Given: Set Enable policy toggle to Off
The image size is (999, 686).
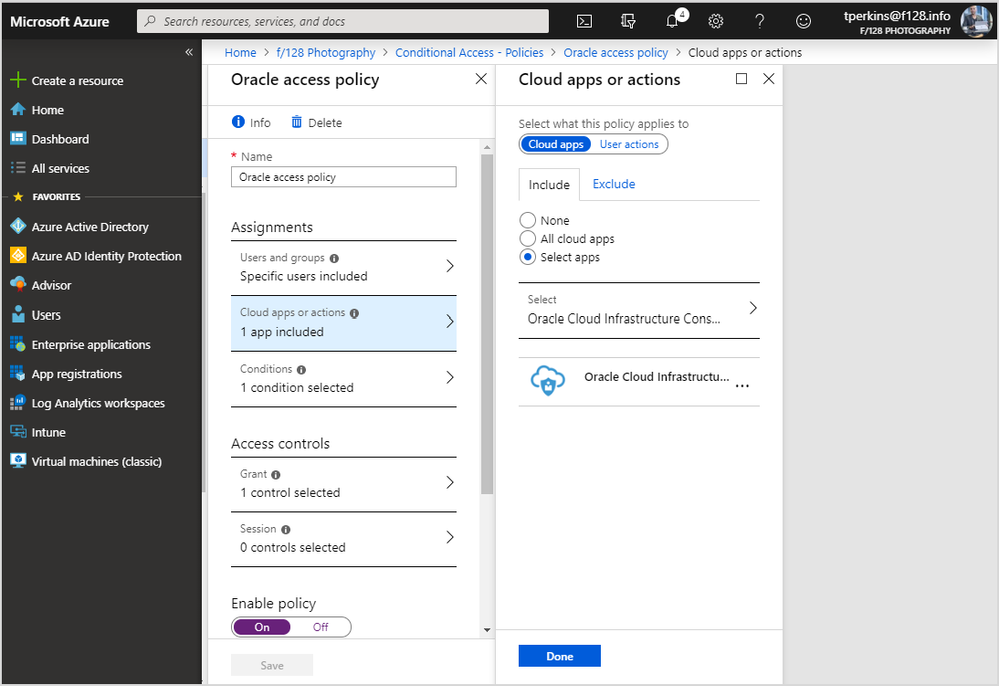Looking at the screenshot, I should [x=321, y=627].
